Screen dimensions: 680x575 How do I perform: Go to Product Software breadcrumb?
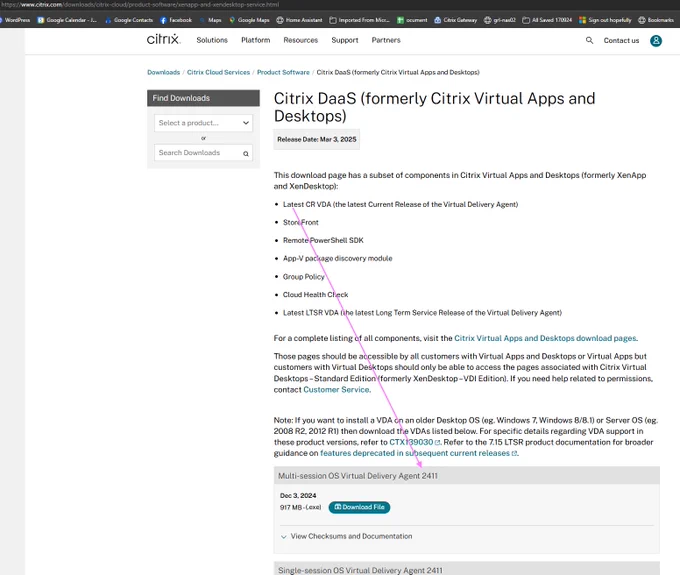coord(283,72)
